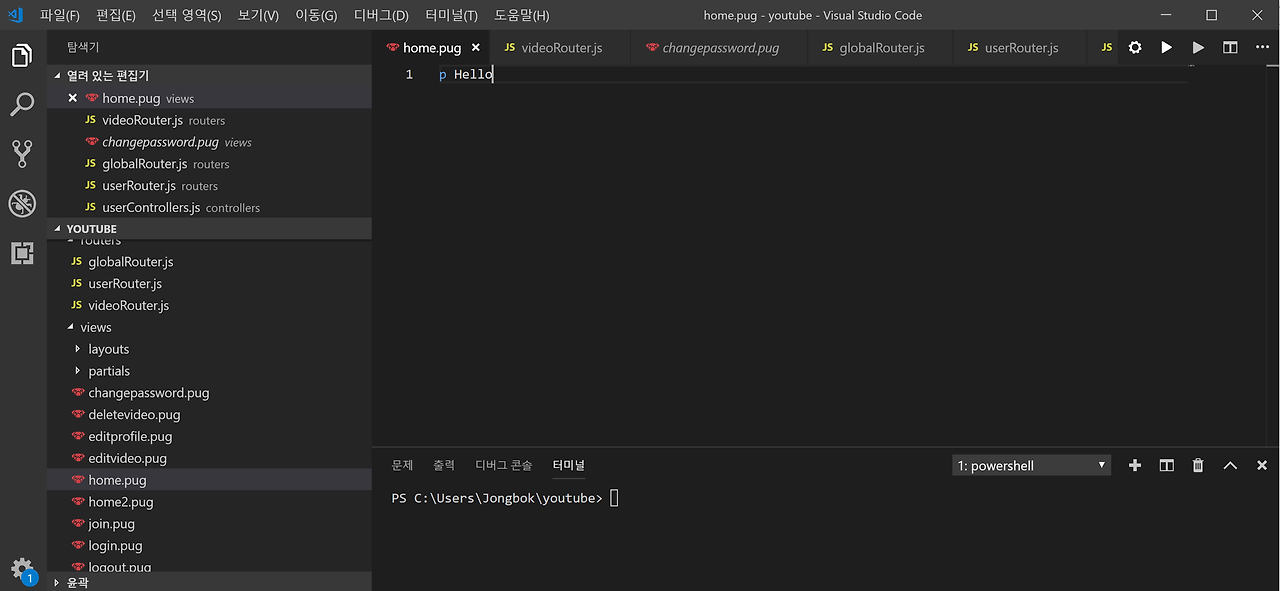Maximize panel with the up chevron

point(1230,465)
